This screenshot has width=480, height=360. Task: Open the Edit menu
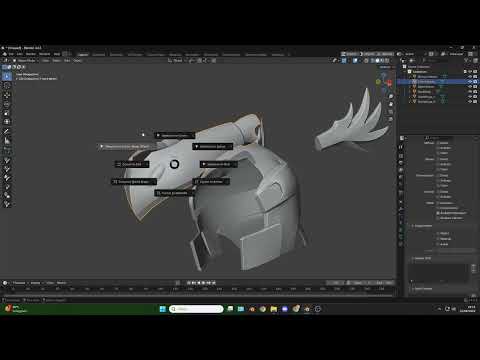tap(20, 54)
